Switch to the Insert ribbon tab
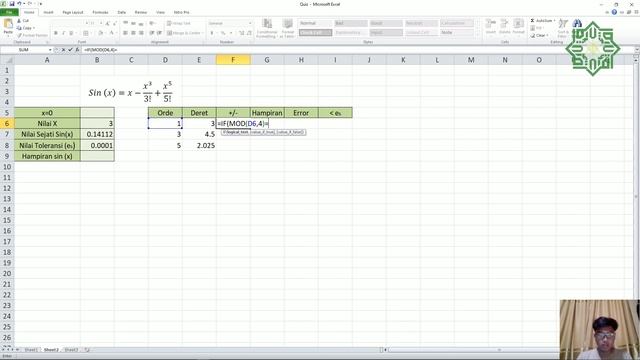This screenshot has width=640, height=360. 48,12
